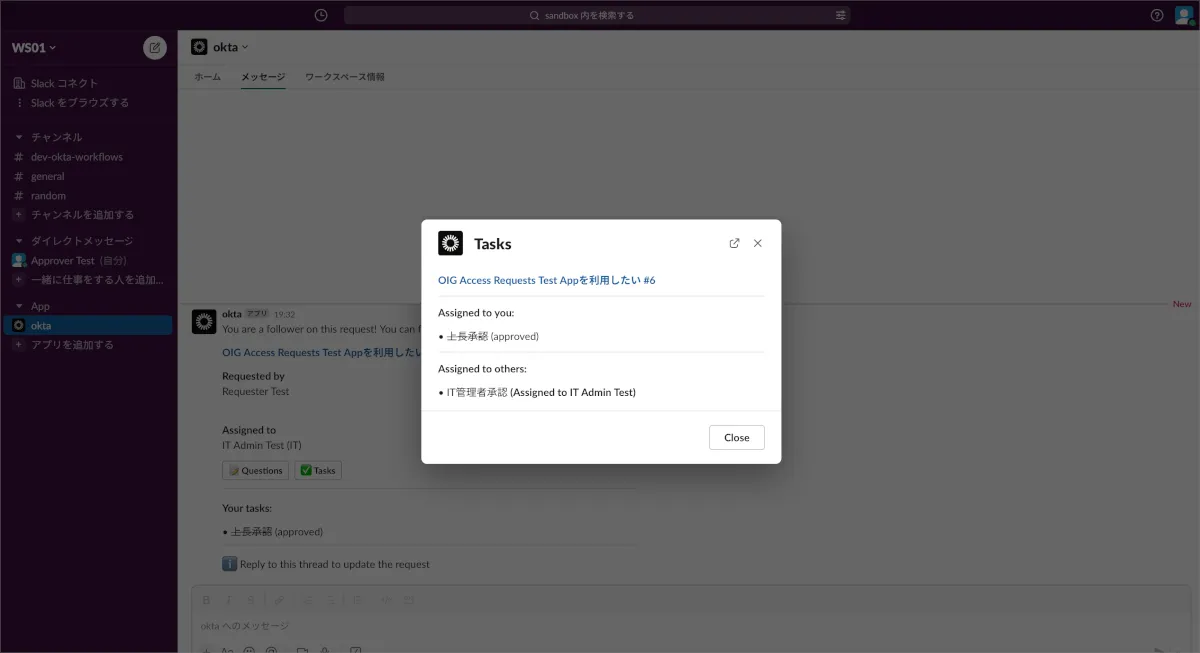Viewport: 1200px width, 653px height.
Task: Switch to the メッセージ tab
Action: (x=263, y=77)
